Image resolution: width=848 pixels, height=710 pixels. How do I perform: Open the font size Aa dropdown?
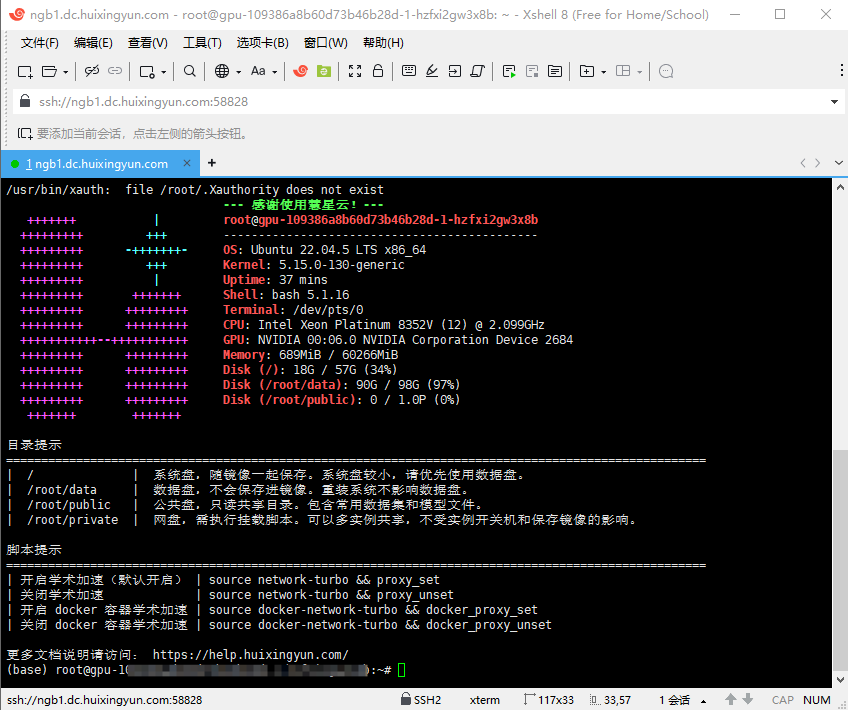264,71
